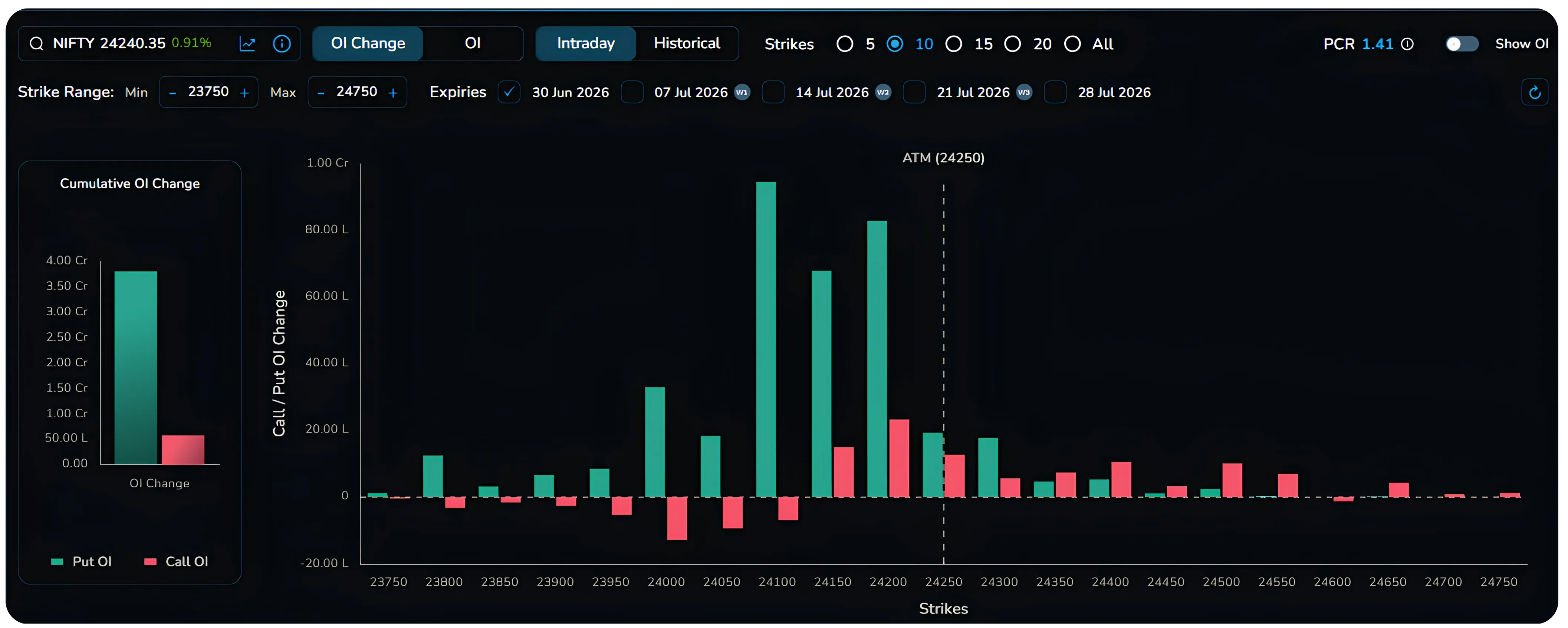Click the Cumulative OI Change heading
This screenshot has height=628, width=1568.
130,184
